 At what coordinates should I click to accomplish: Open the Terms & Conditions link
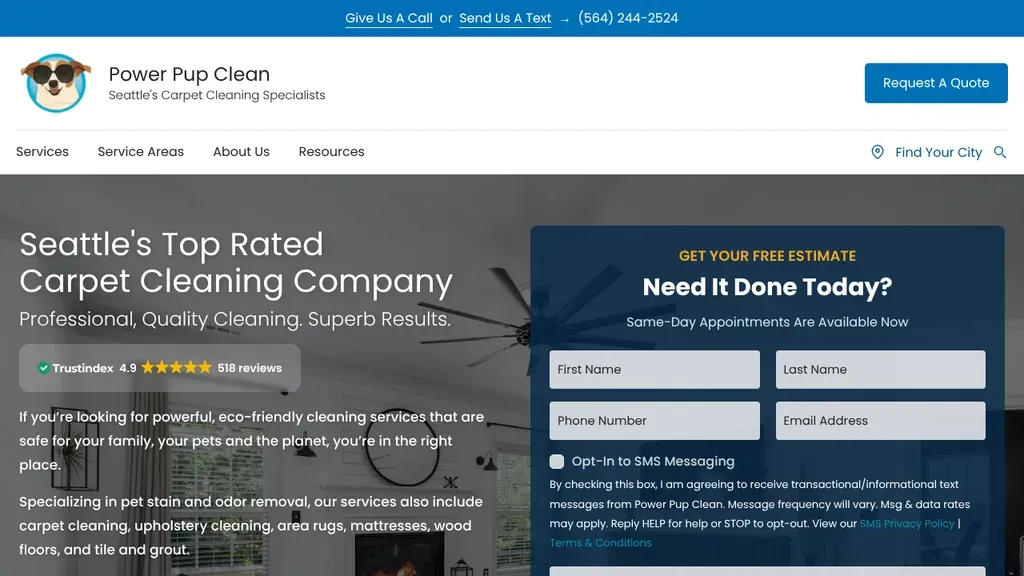click(x=600, y=543)
